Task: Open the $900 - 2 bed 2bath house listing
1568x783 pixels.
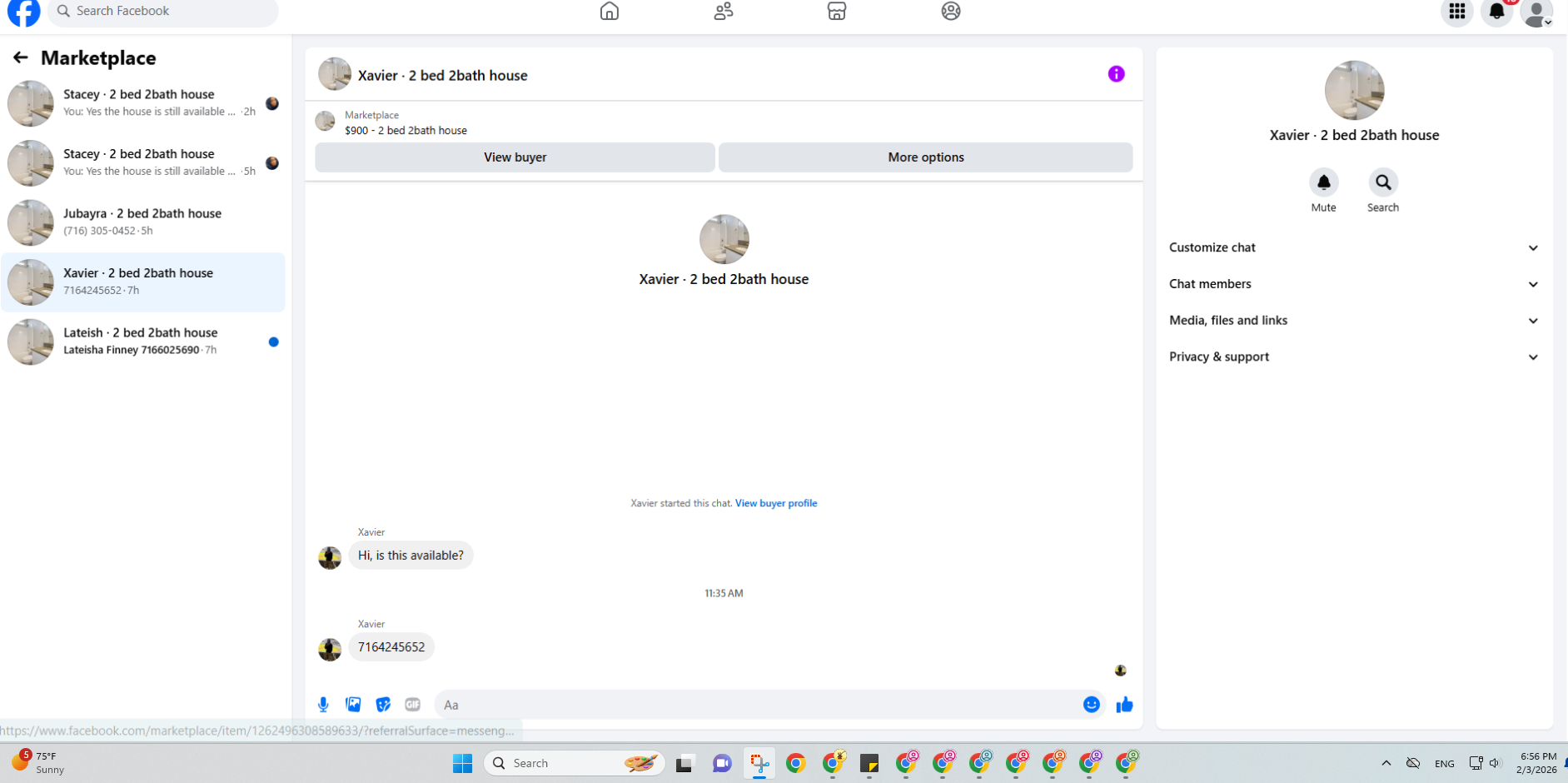Action: click(406, 131)
